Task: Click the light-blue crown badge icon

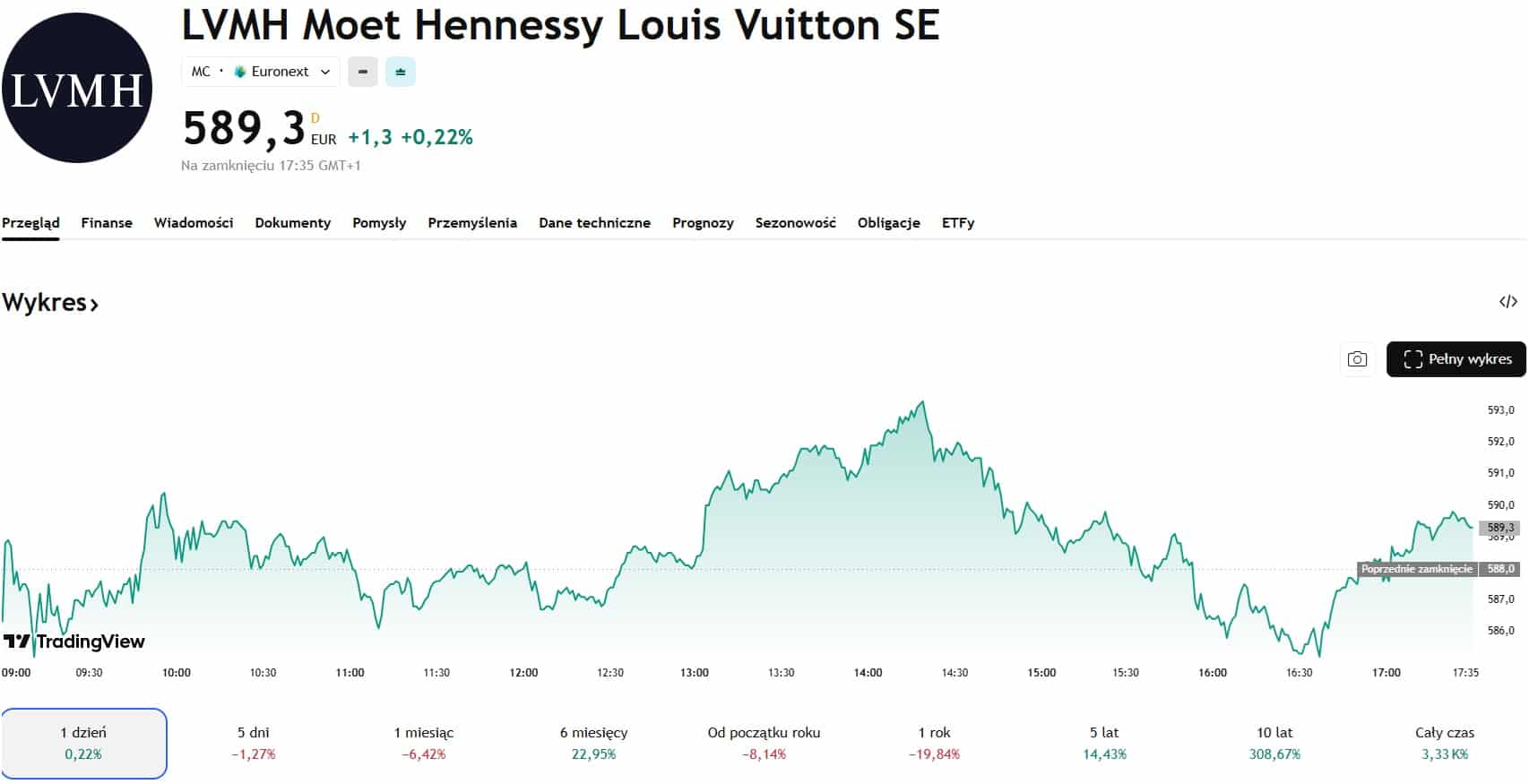Action: coord(401,72)
